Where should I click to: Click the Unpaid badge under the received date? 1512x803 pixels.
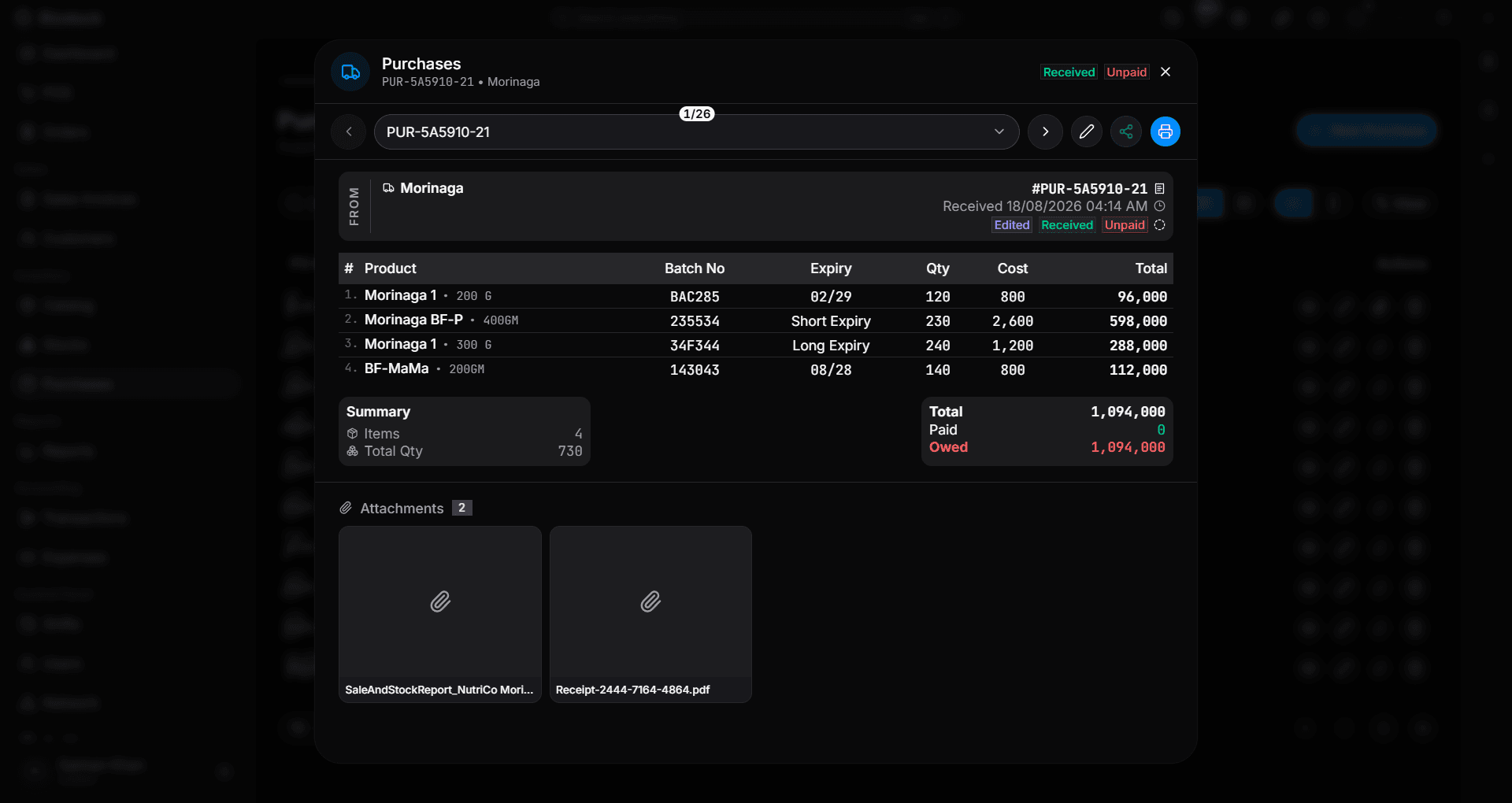(1125, 225)
